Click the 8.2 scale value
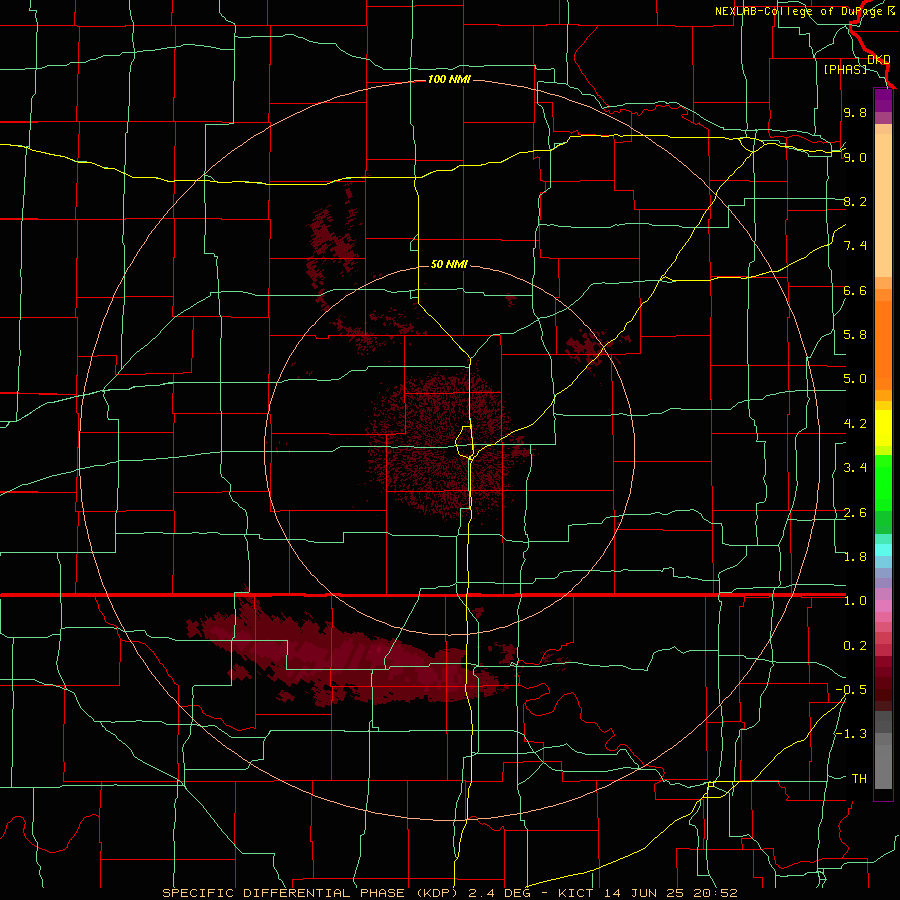Screen dimensions: 900x900 point(855,201)
